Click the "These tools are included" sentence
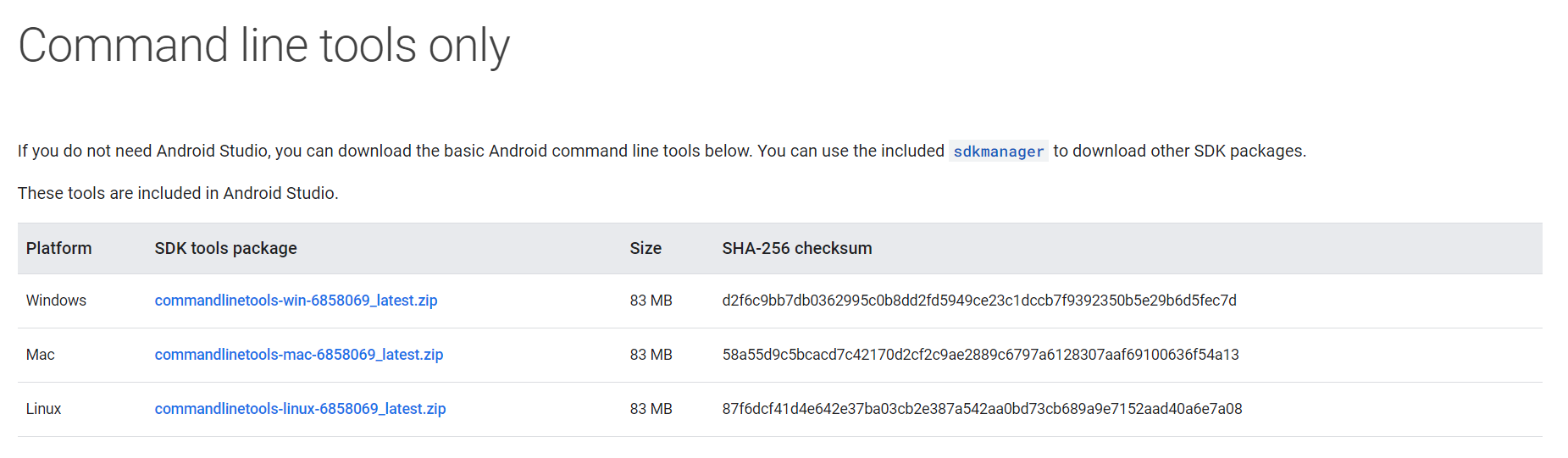This screenshot has height=458, width=1568. coord(178,194)
